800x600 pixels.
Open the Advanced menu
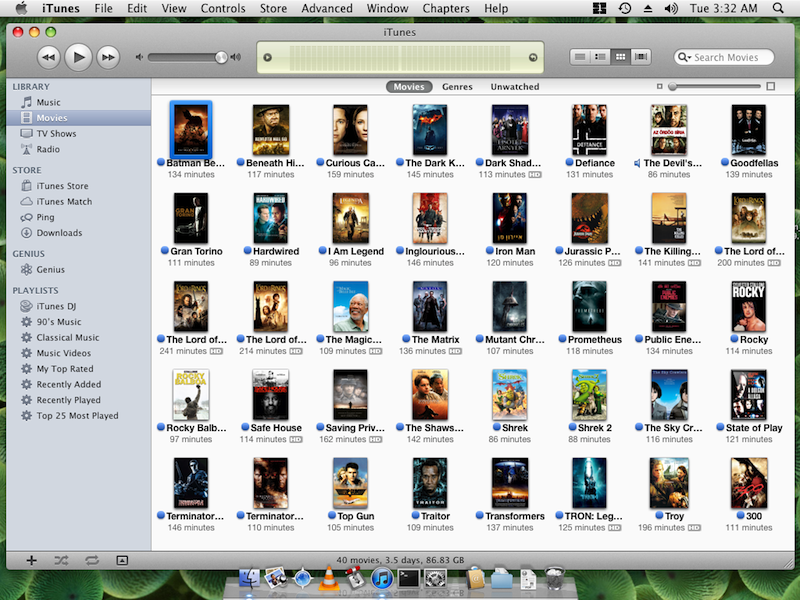(327, 8)
